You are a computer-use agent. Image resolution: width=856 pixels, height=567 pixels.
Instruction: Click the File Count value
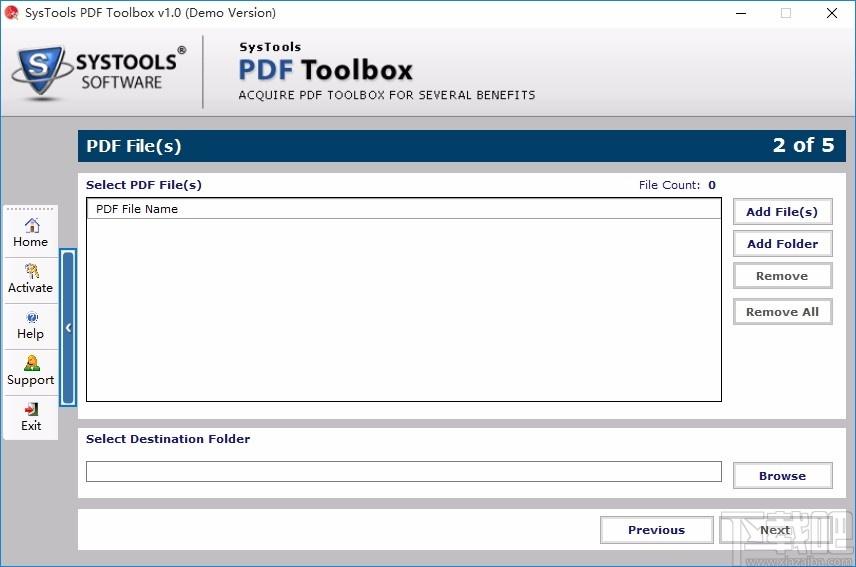click(x=712, y=185)
